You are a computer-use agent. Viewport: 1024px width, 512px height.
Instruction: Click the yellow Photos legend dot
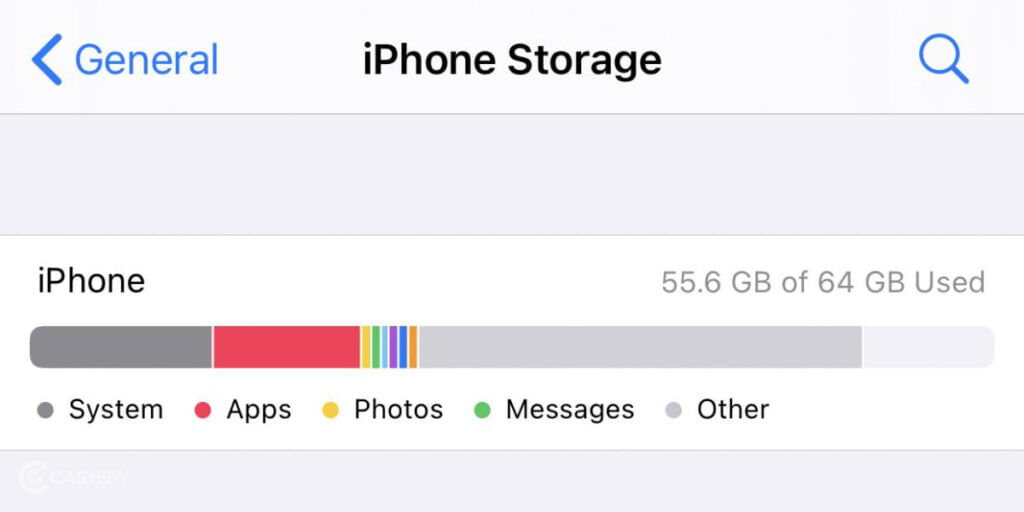pos(331,411)
